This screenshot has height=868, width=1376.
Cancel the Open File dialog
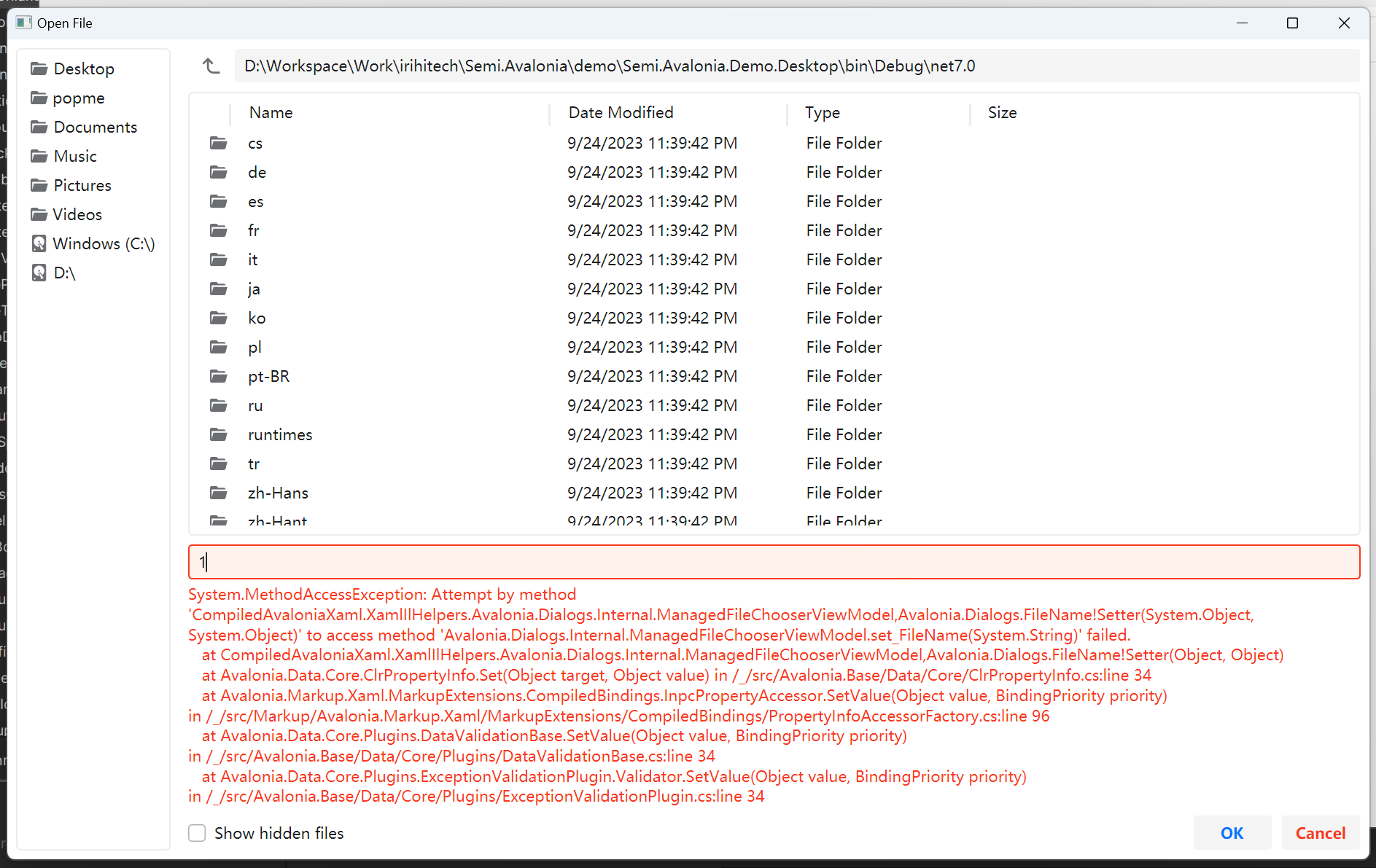pyautogui.click(x=1321, y=833)
